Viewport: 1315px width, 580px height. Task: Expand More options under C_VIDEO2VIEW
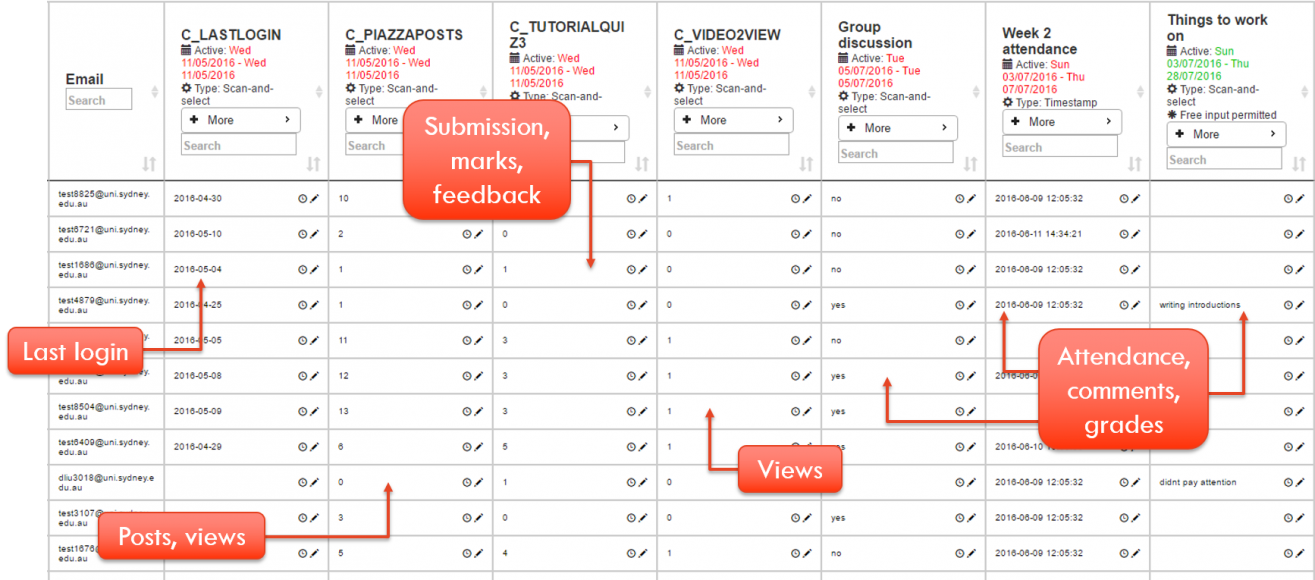732,120
